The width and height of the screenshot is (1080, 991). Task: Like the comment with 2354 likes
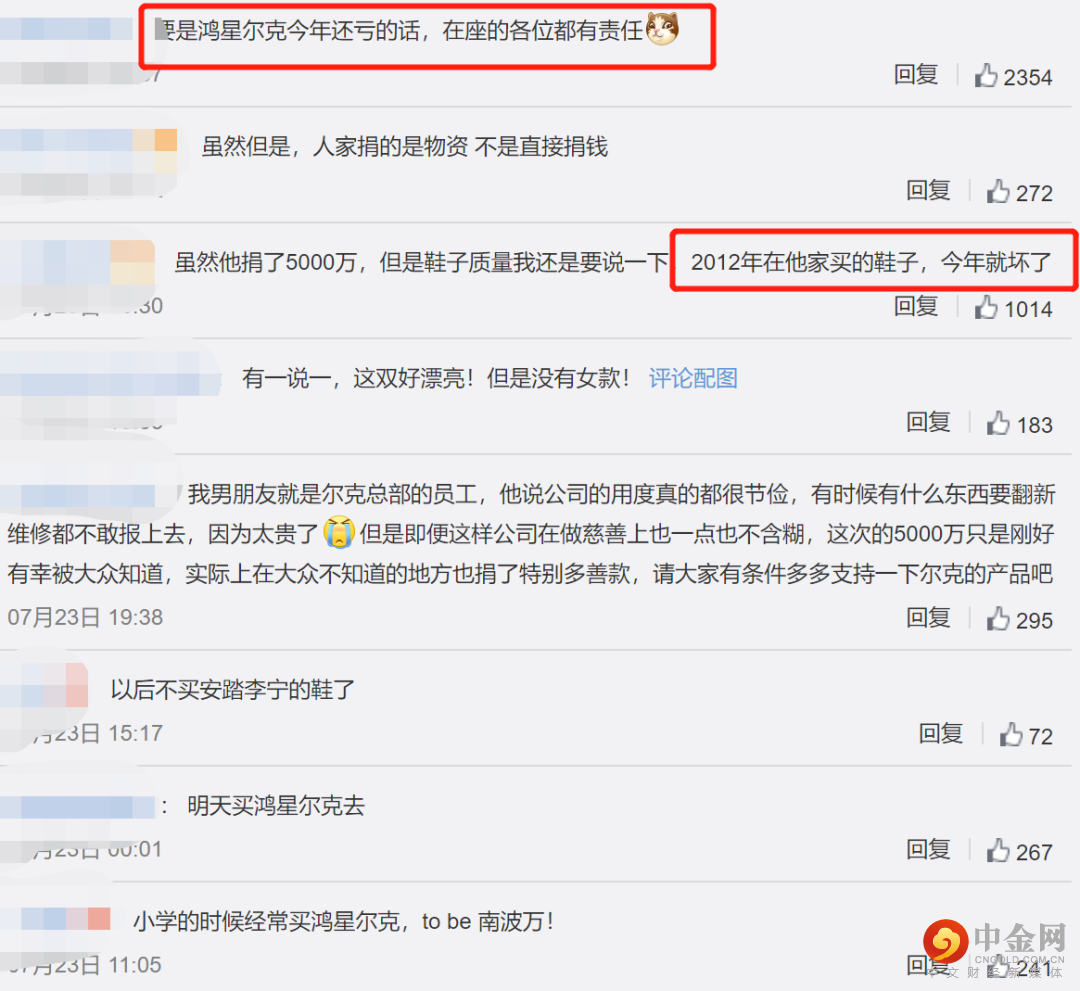(x=986, y=75)
